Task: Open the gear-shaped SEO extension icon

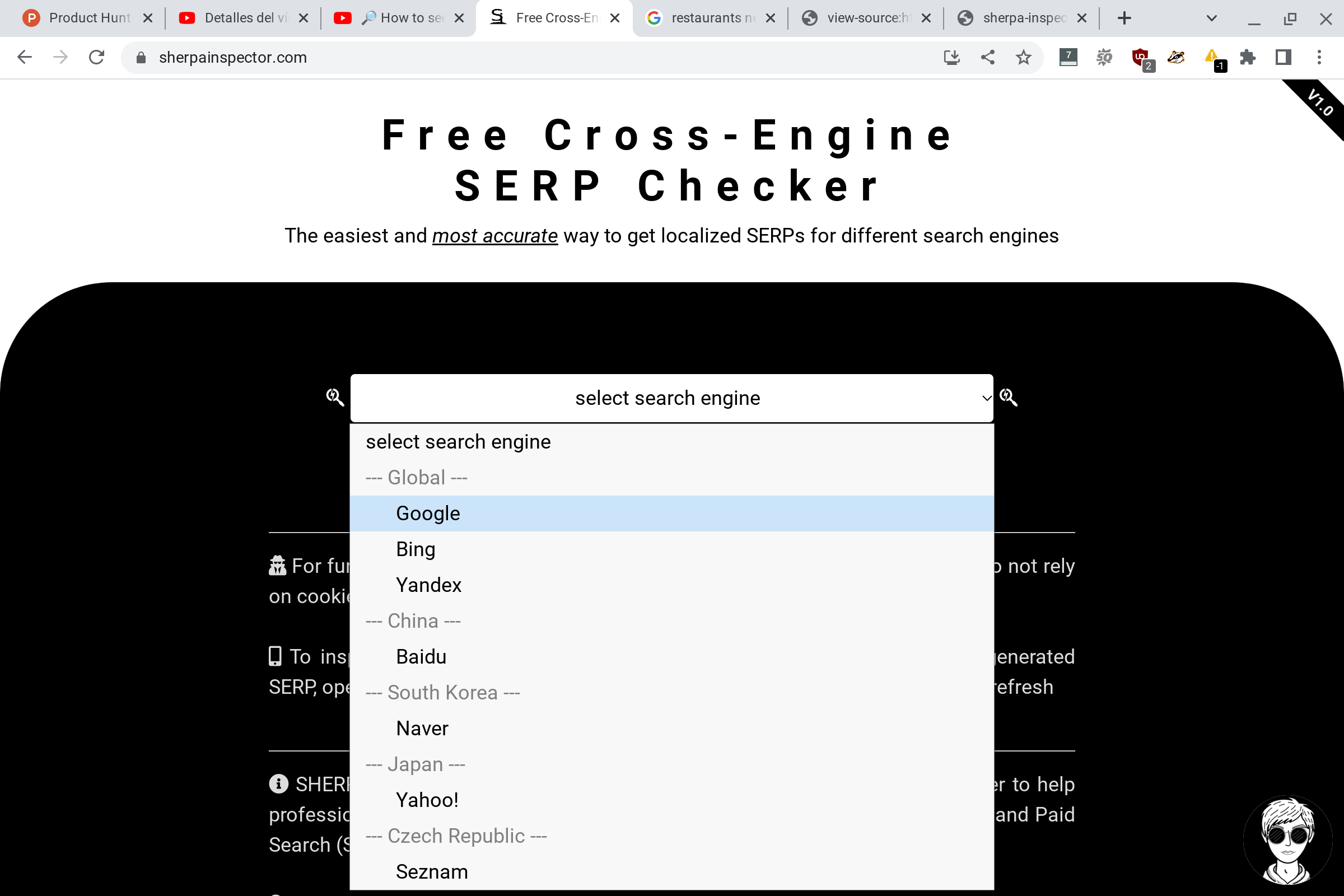Action: 1104,57
